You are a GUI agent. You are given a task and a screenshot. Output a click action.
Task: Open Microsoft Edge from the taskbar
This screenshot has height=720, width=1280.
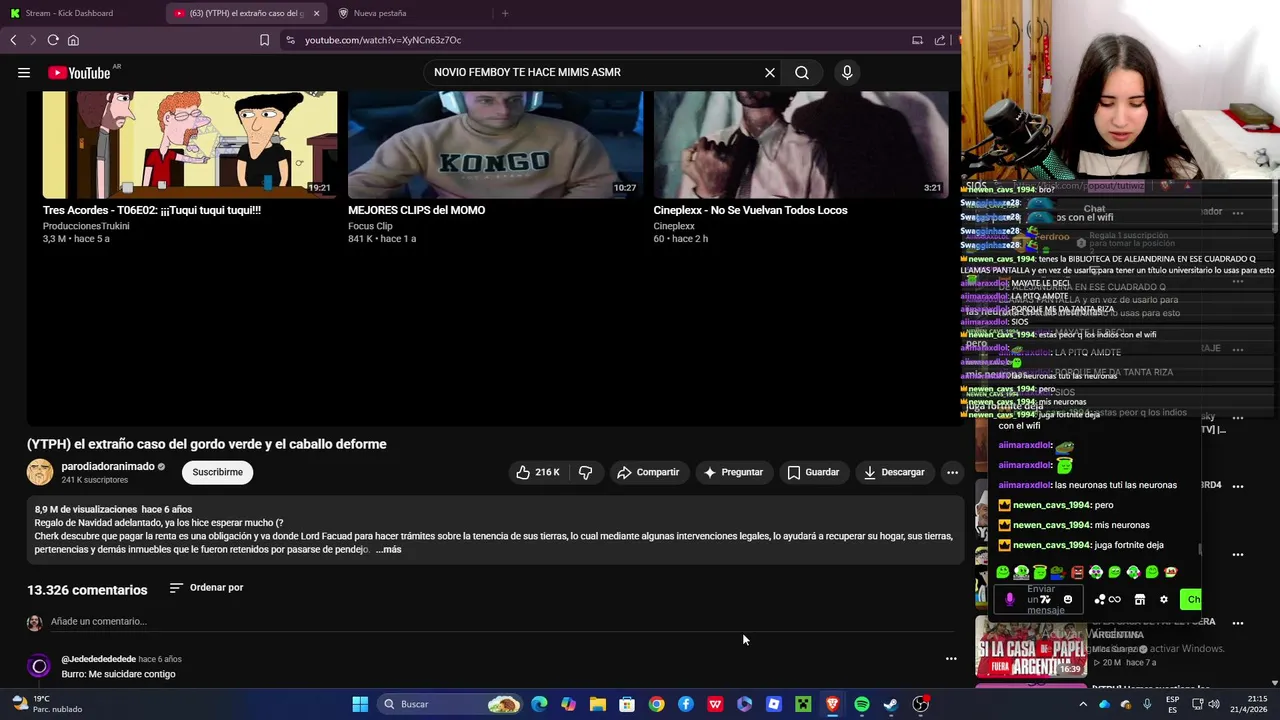539,704
